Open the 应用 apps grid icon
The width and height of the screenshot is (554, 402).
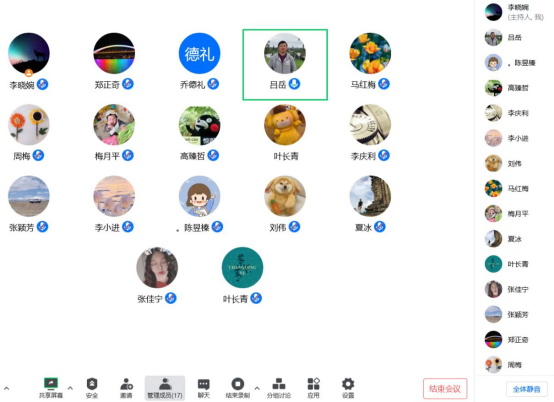[313, 388]
